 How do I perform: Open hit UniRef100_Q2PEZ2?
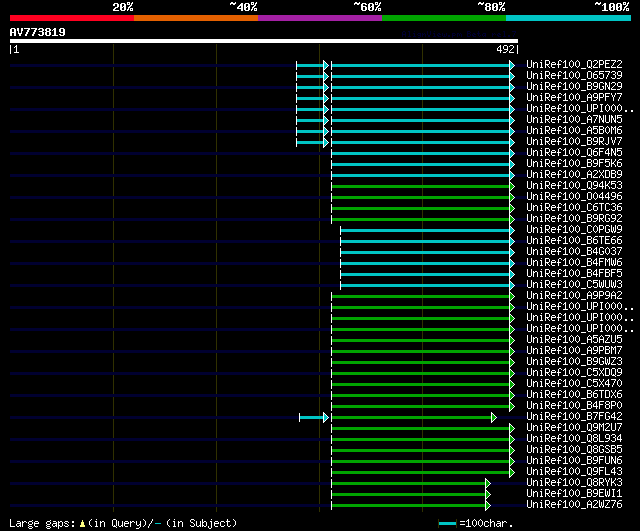coord(574,64)
